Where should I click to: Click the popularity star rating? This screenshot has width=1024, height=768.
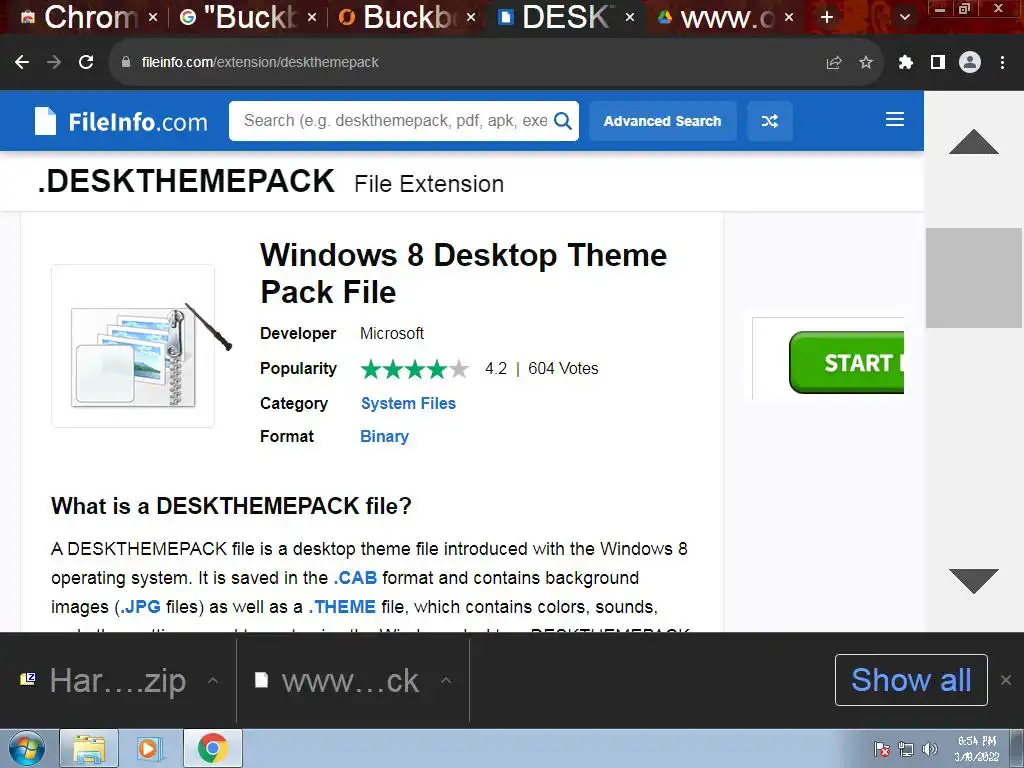415,369
